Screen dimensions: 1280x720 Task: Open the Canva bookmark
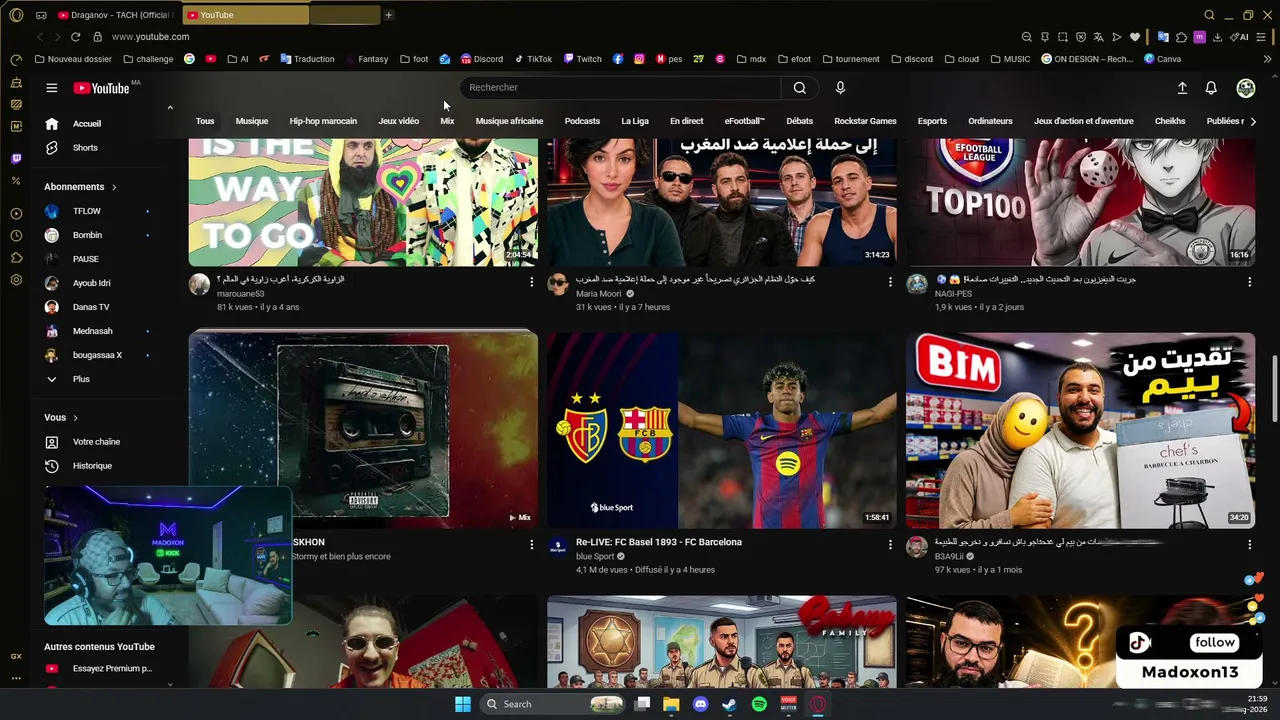(1162, 59)
